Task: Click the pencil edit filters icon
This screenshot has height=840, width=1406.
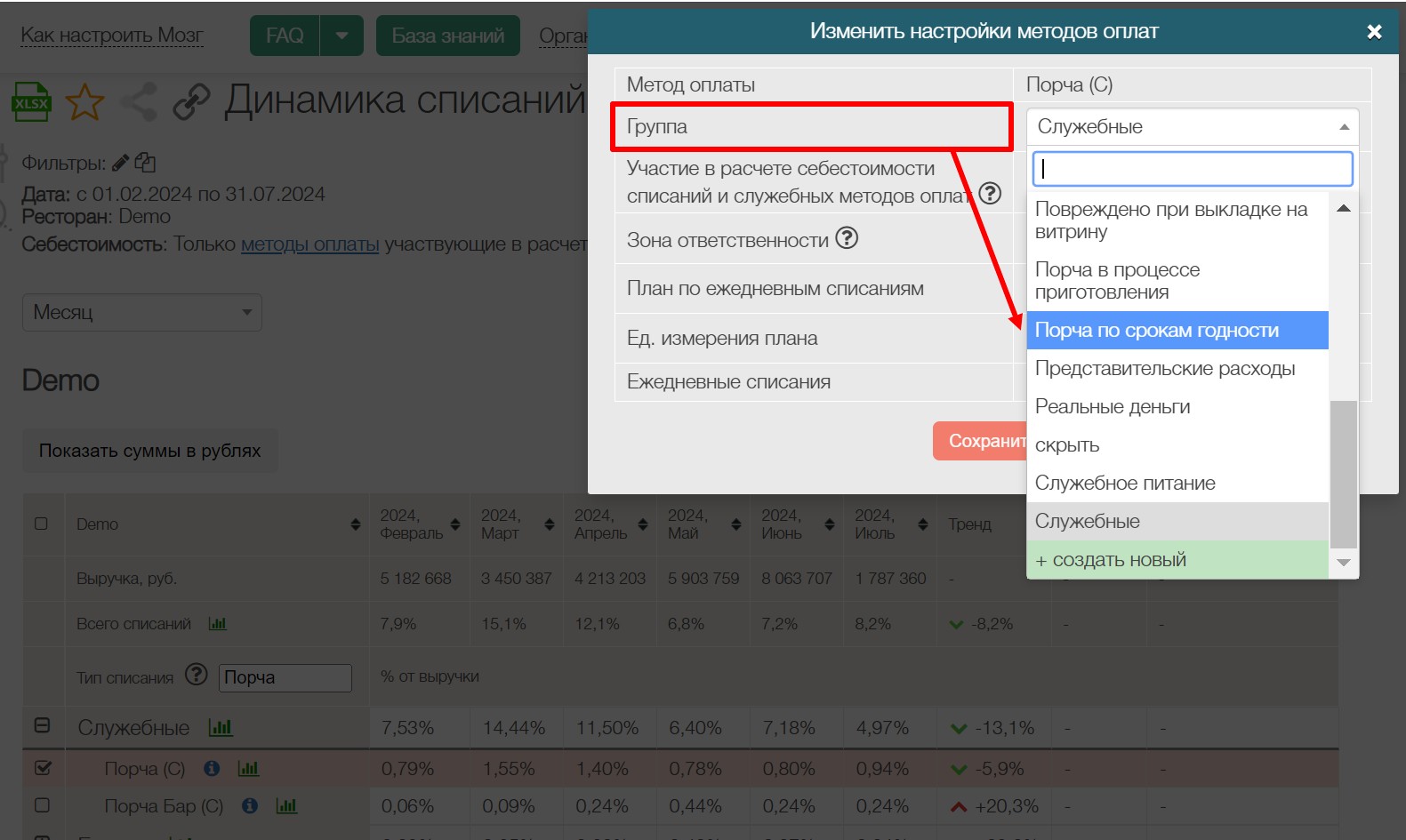Action: point(120,163)
